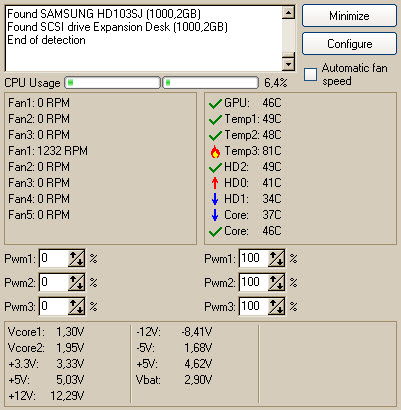Click the blue down arrow beside HD1
Screen dimensions: 401x410
(x=215, y=199)
